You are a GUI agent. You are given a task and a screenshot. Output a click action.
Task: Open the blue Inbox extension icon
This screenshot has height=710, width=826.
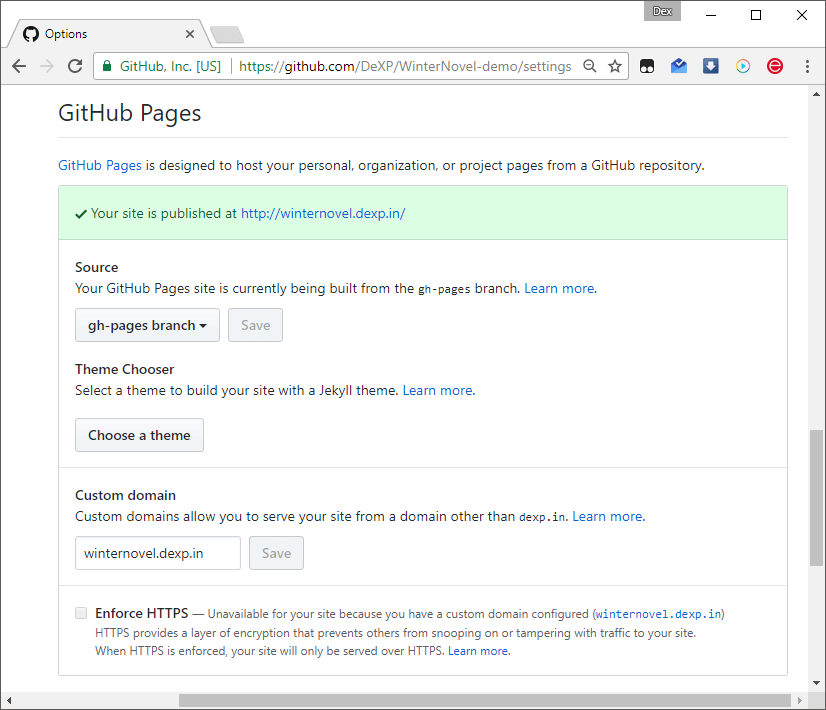678,65
